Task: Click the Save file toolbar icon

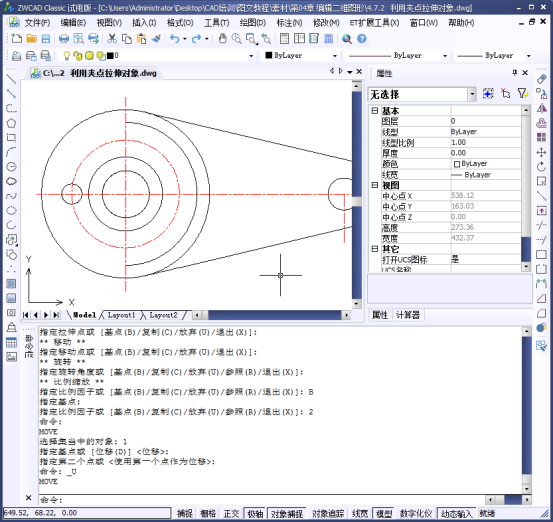Action: [46, 39]
